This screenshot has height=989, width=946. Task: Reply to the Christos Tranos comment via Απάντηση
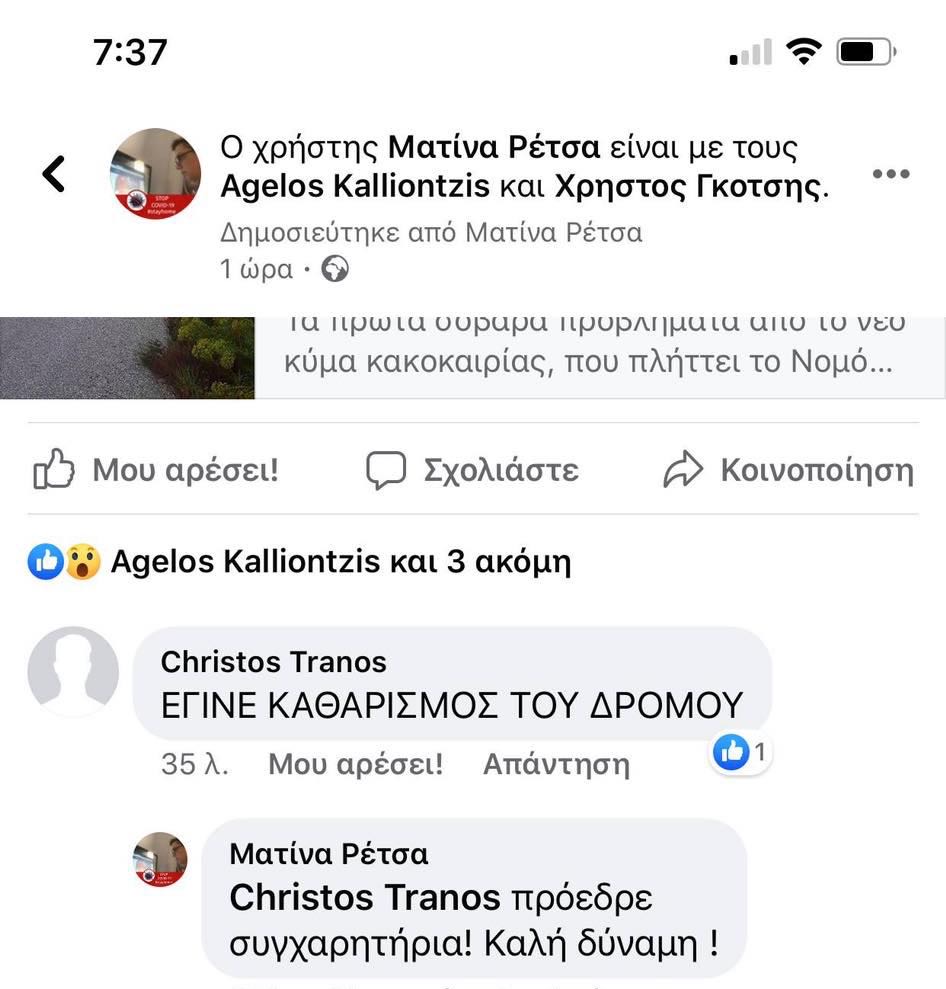[x=556, y=764]
